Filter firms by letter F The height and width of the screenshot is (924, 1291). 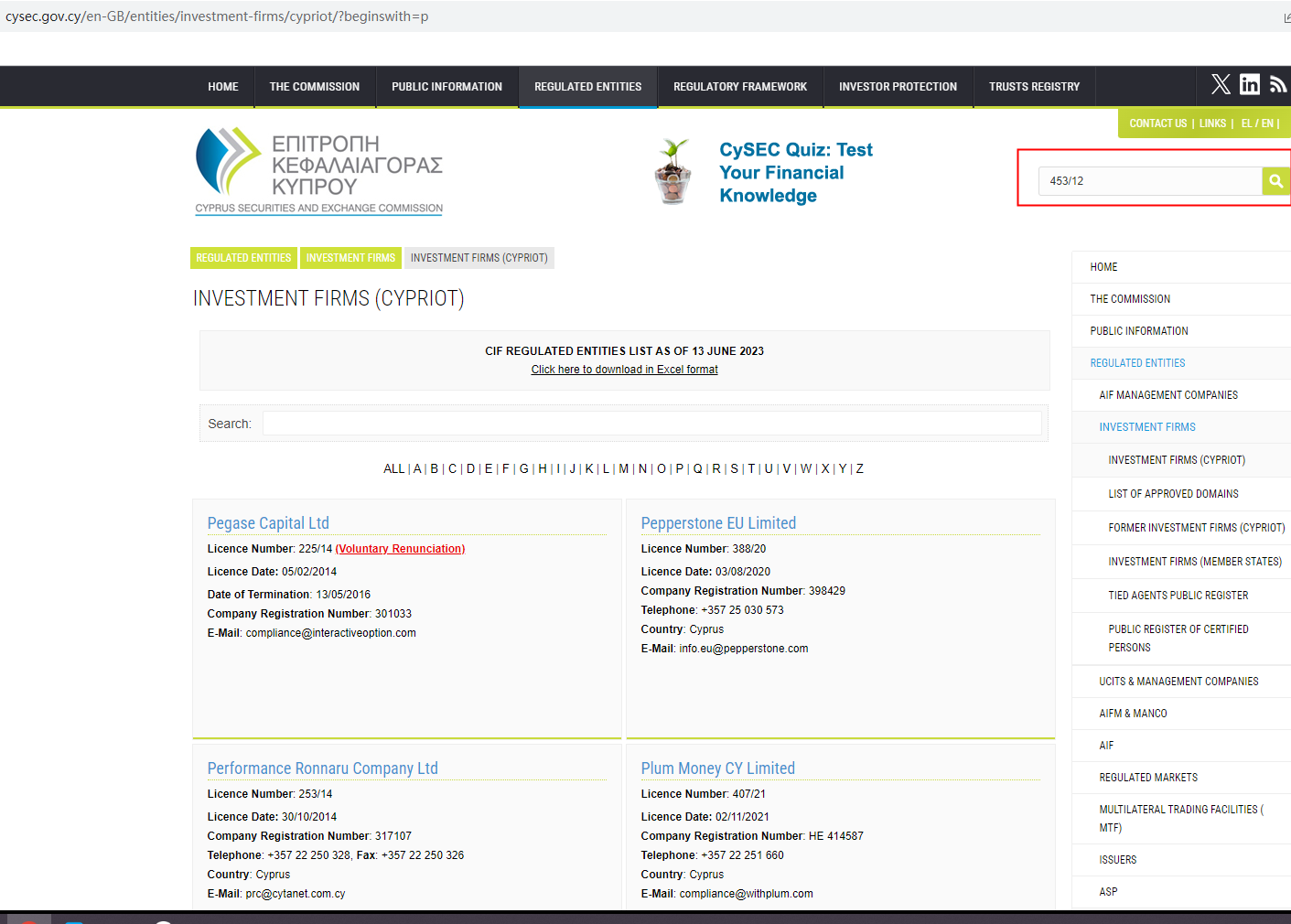coord(505,468)
